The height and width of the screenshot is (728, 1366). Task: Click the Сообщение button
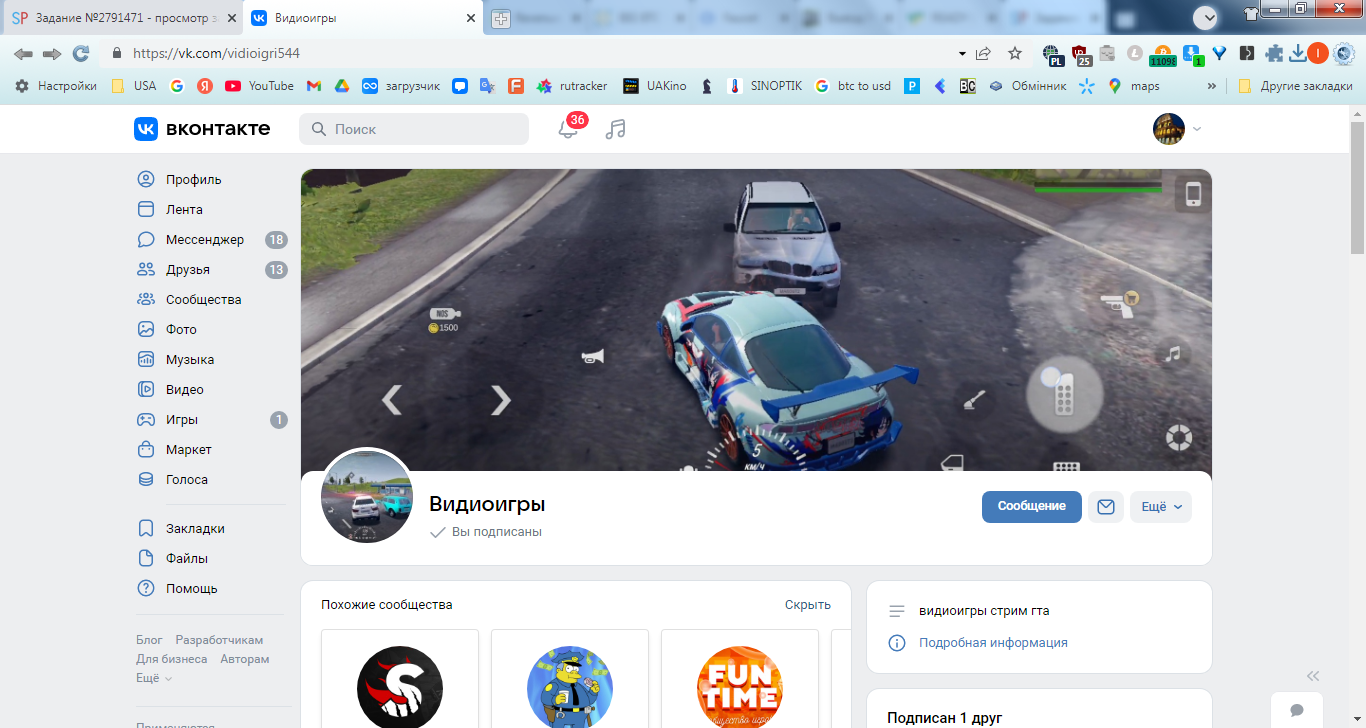[1032, 507]
